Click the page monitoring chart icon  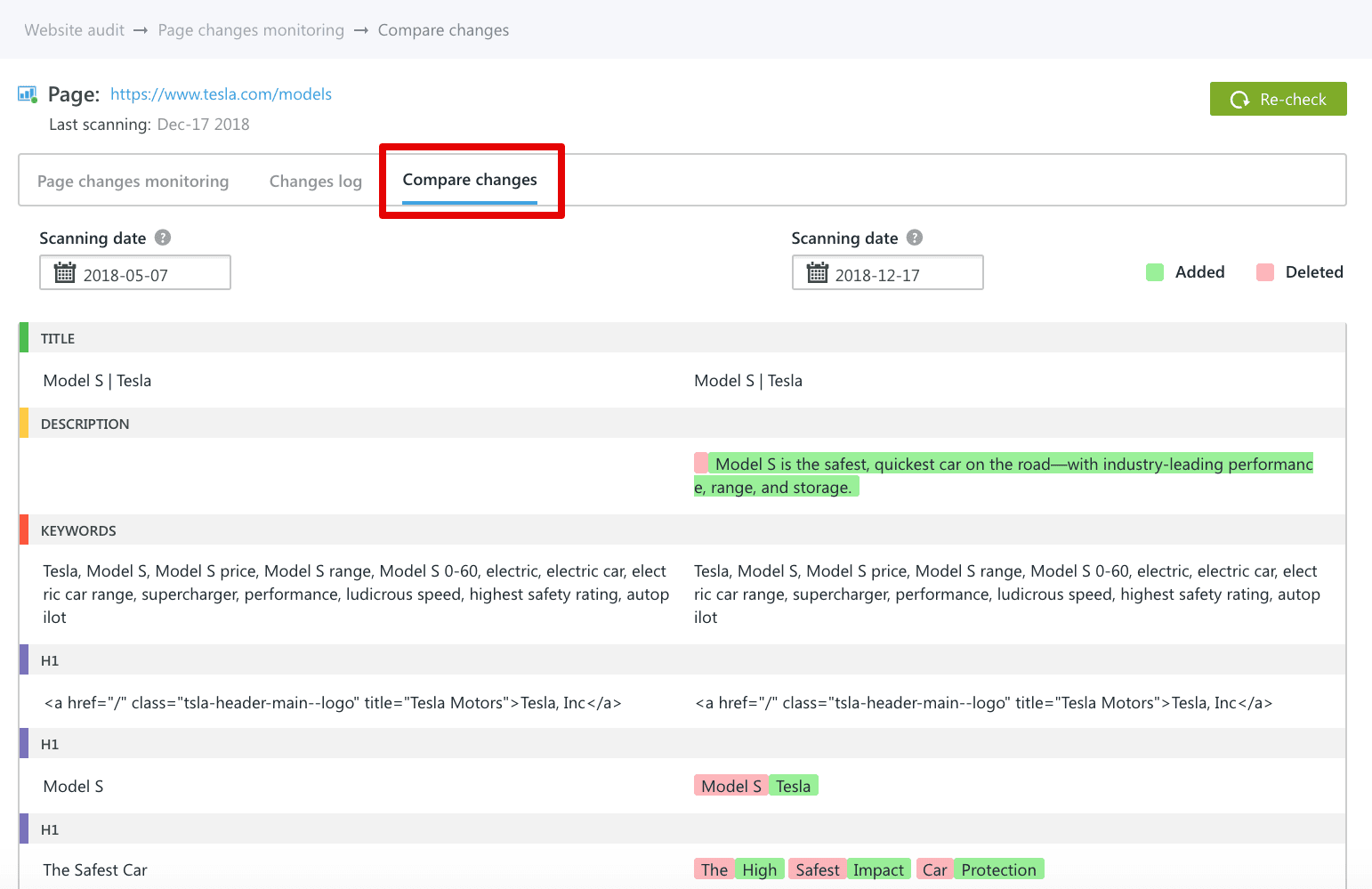pyautogui.click(x=28, y=94)
